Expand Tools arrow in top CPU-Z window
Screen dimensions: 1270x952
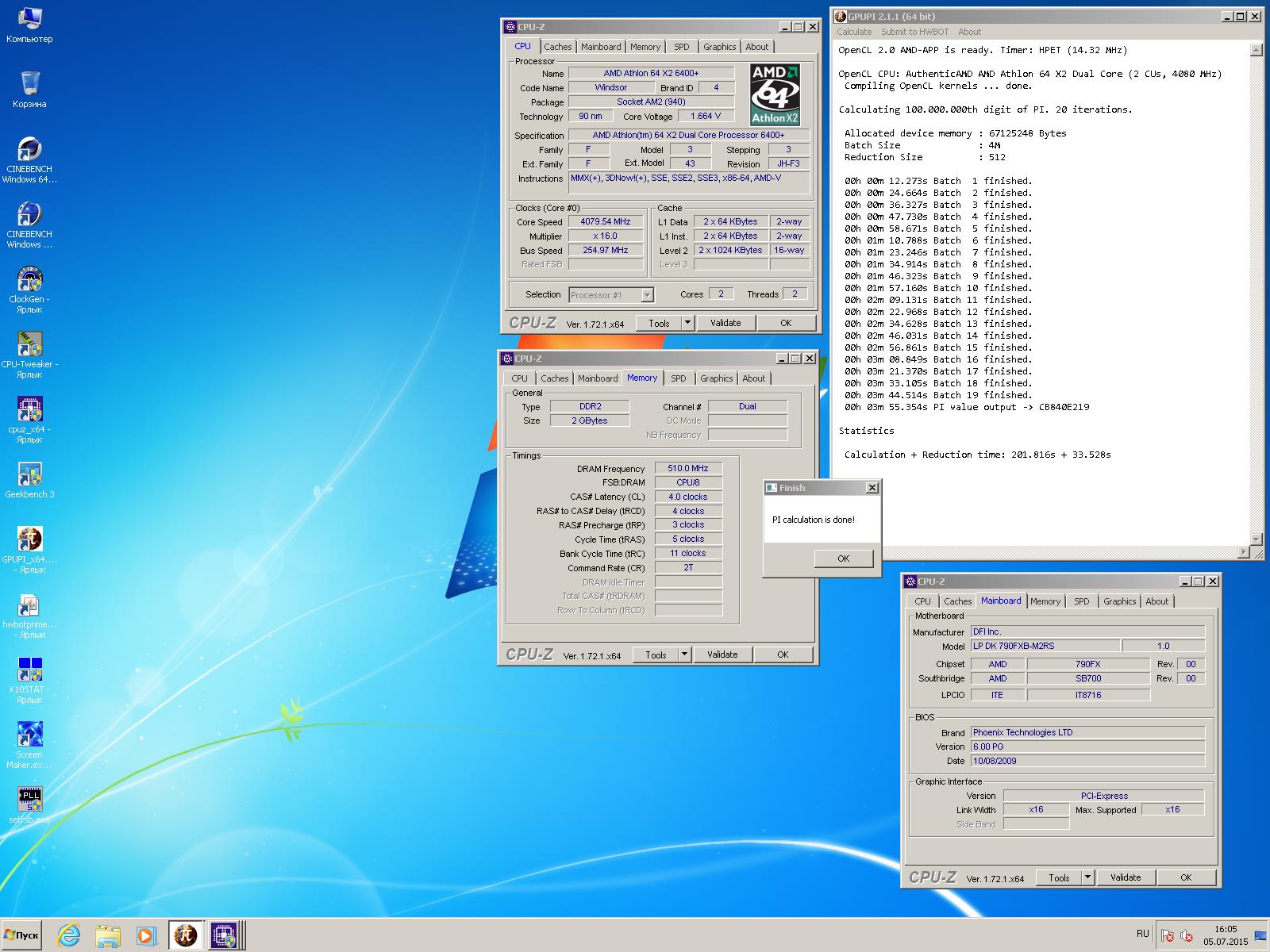pos(687,323)
